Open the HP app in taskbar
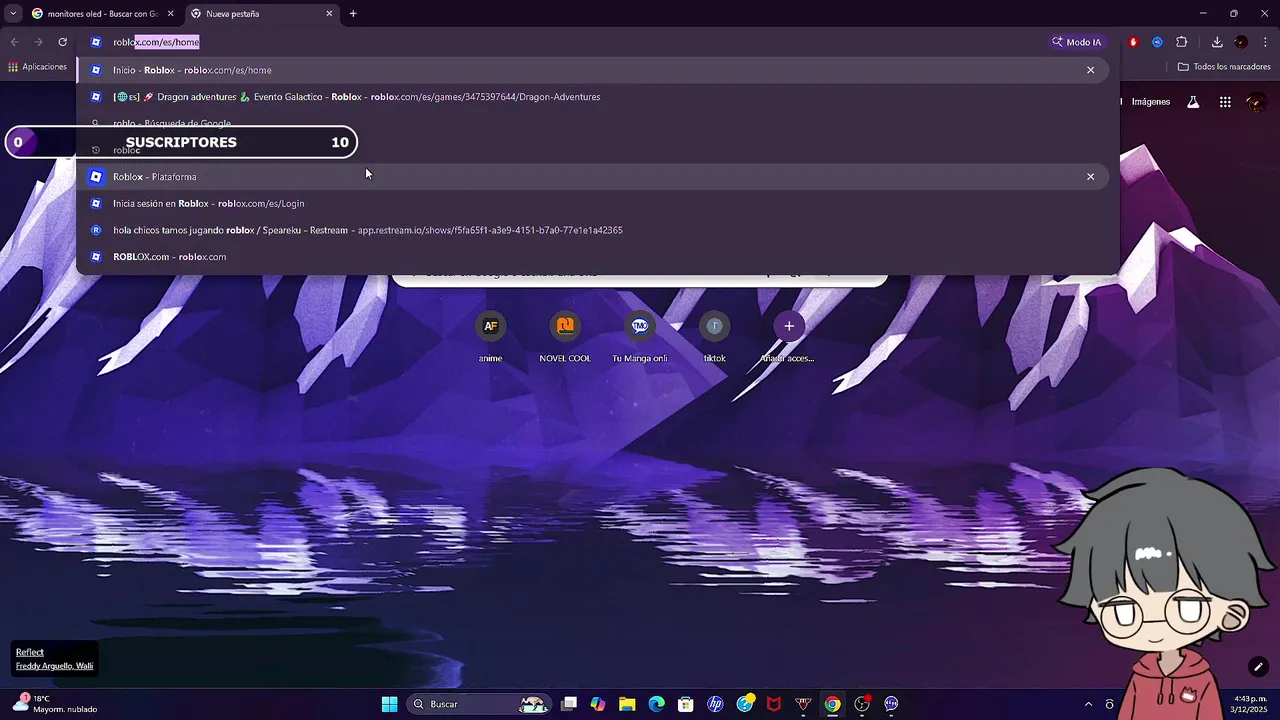The image size is (1280, 720). pos(715,704)
